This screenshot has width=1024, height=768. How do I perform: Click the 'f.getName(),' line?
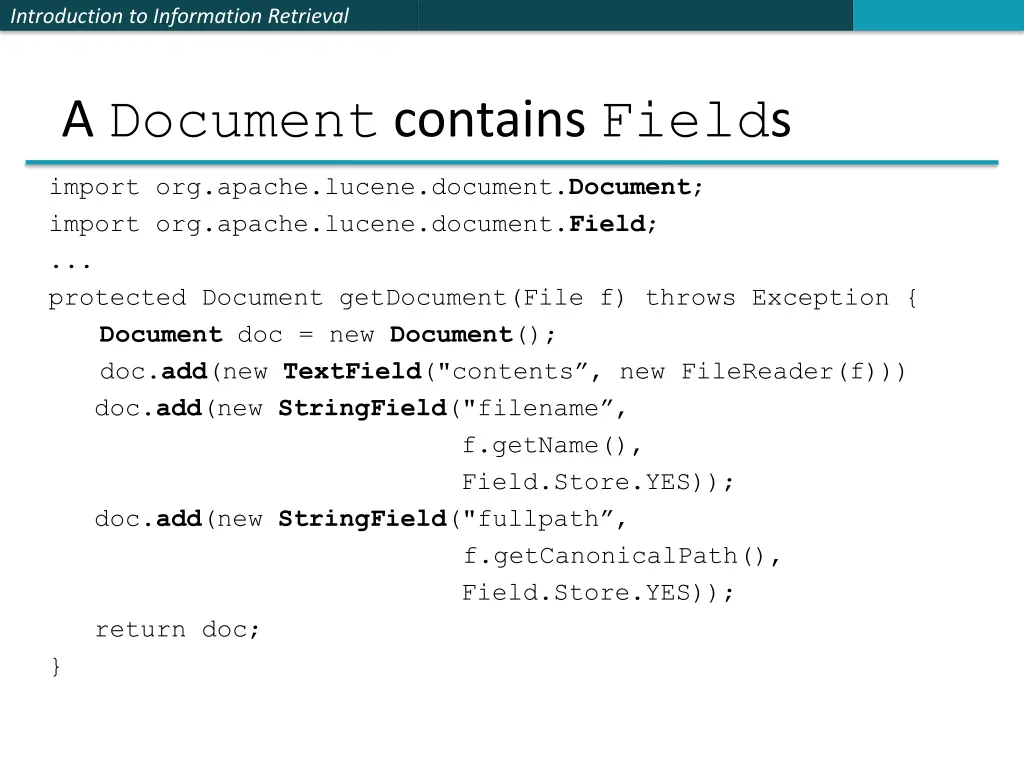click(552, 446)
